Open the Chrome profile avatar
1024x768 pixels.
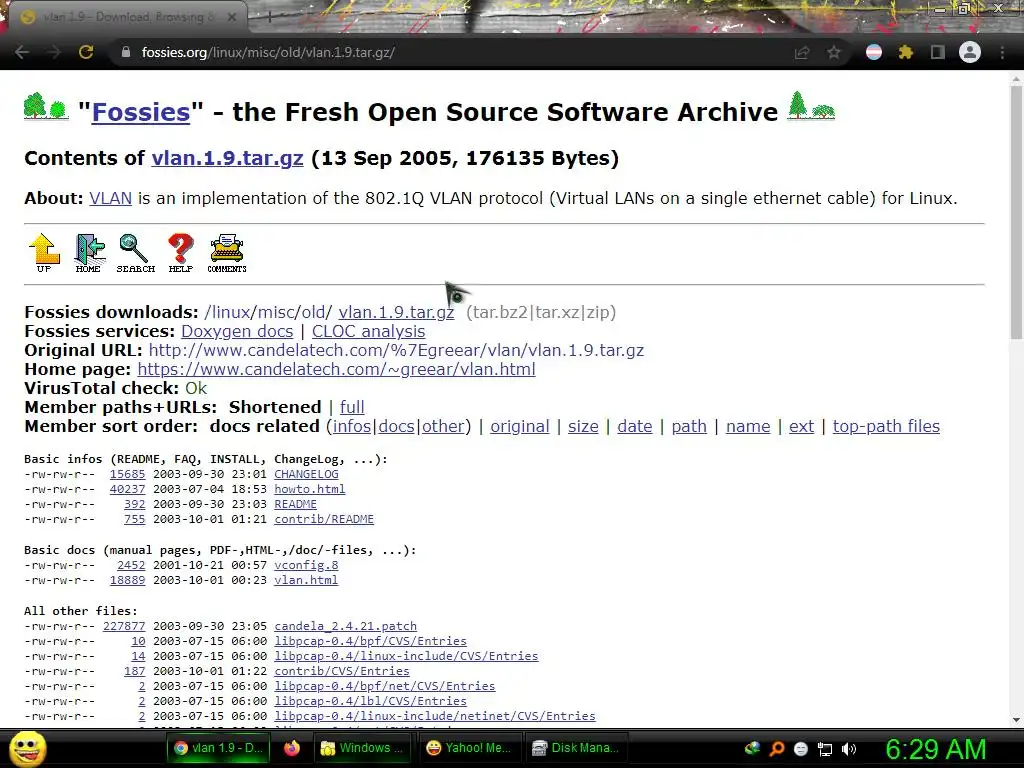tap(970, 52)
